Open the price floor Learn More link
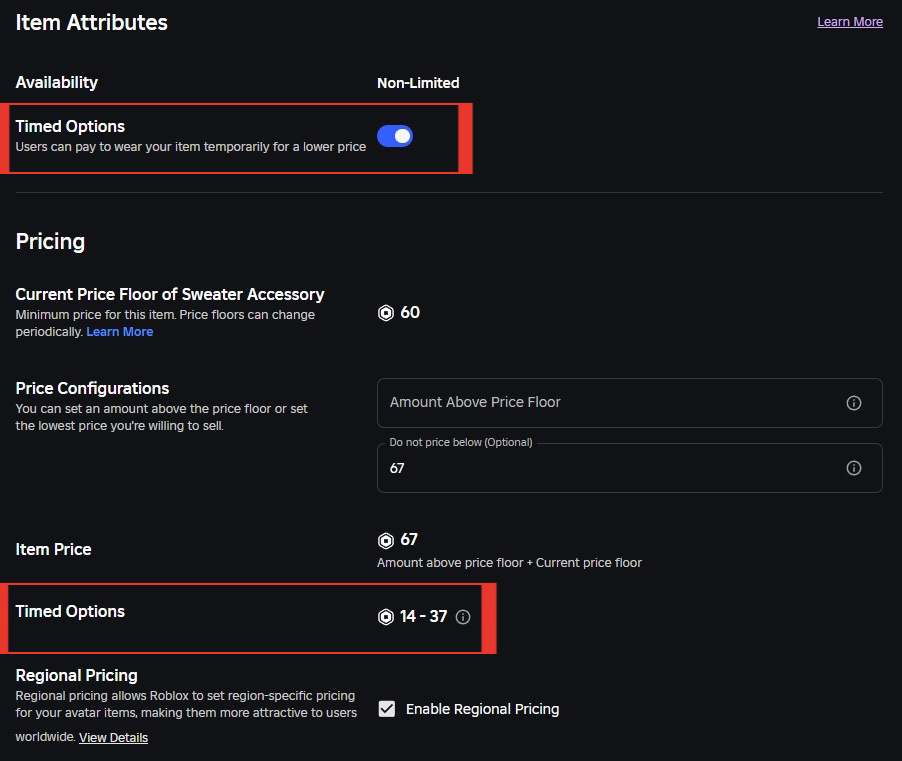Viewport: 902px width, 761px height. click(x=120, y=332)
